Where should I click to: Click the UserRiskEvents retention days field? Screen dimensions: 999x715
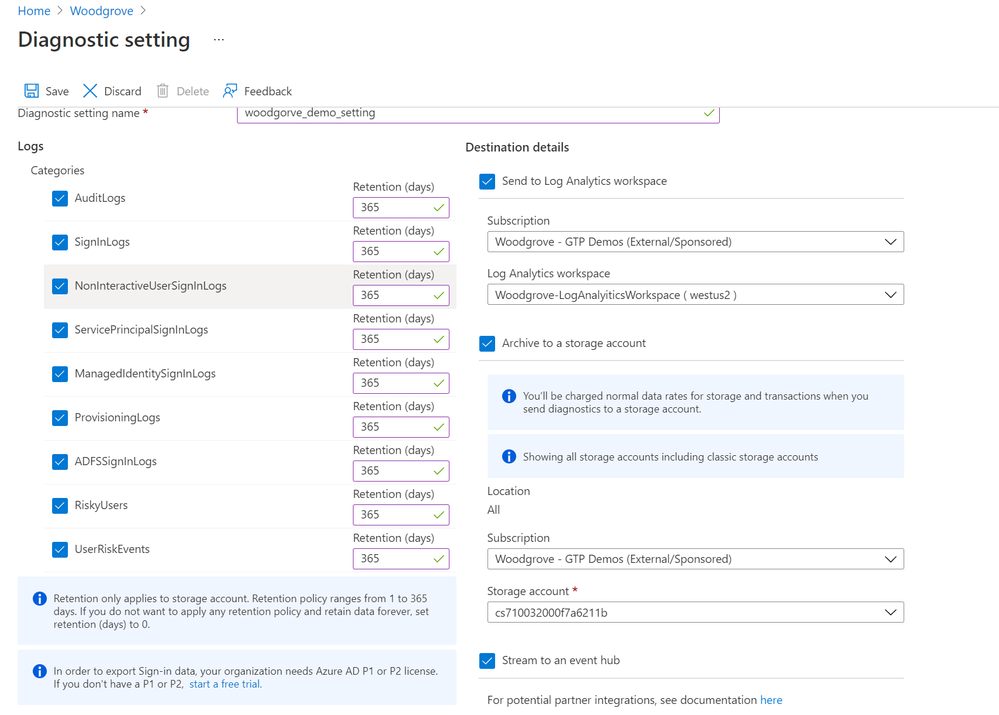[x=401, y=559]
